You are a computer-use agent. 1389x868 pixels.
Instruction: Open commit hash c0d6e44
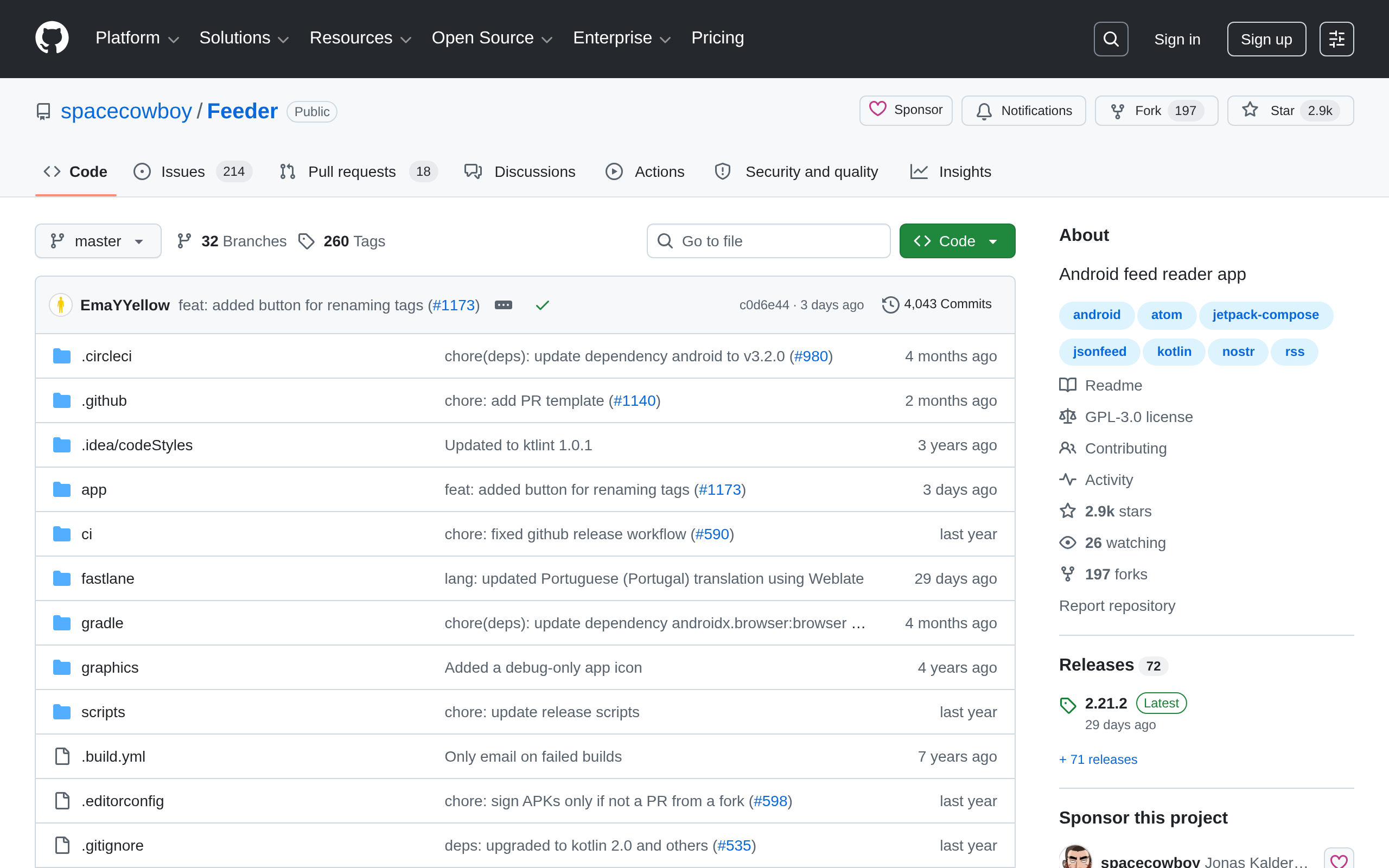click(x=764, y=305)
